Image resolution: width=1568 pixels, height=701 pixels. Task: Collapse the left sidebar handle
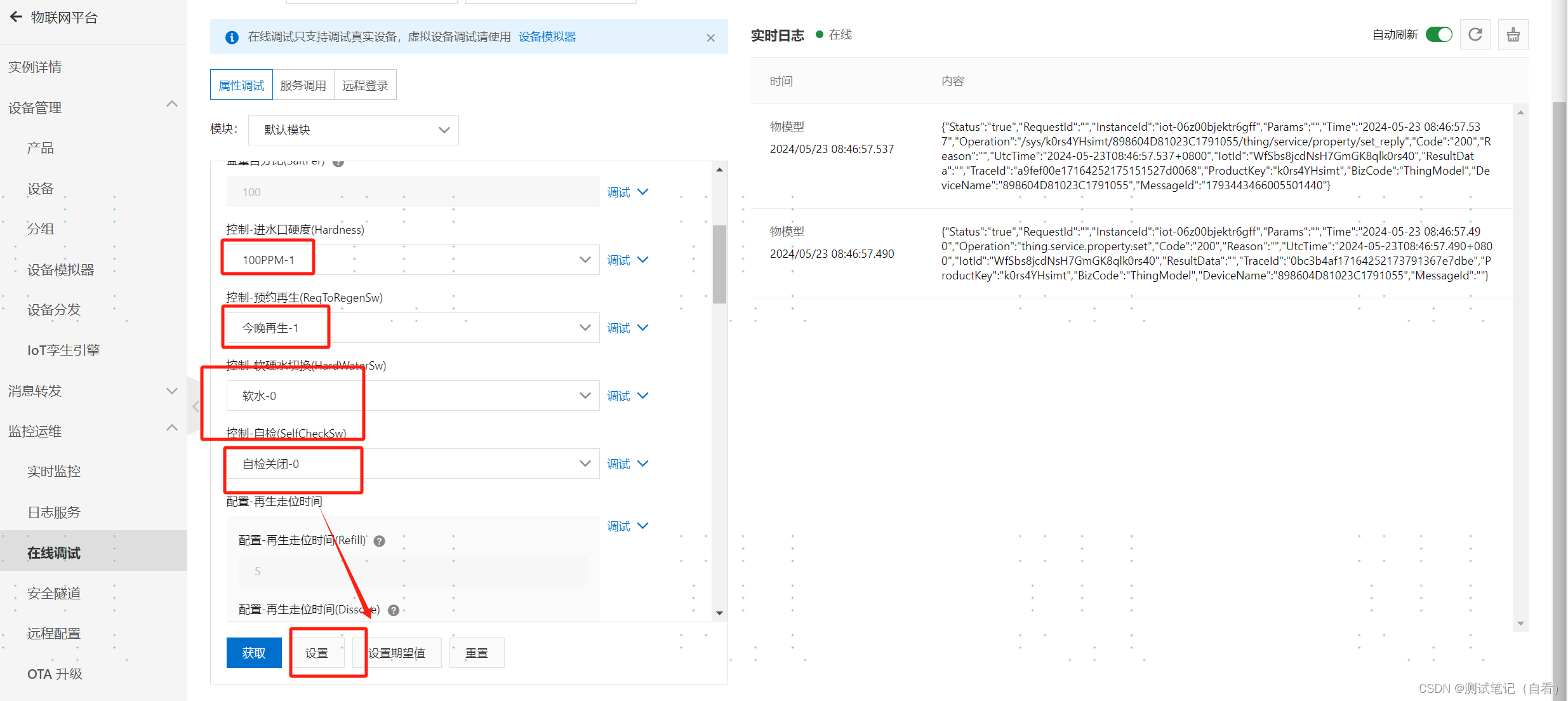coord(195,406)
